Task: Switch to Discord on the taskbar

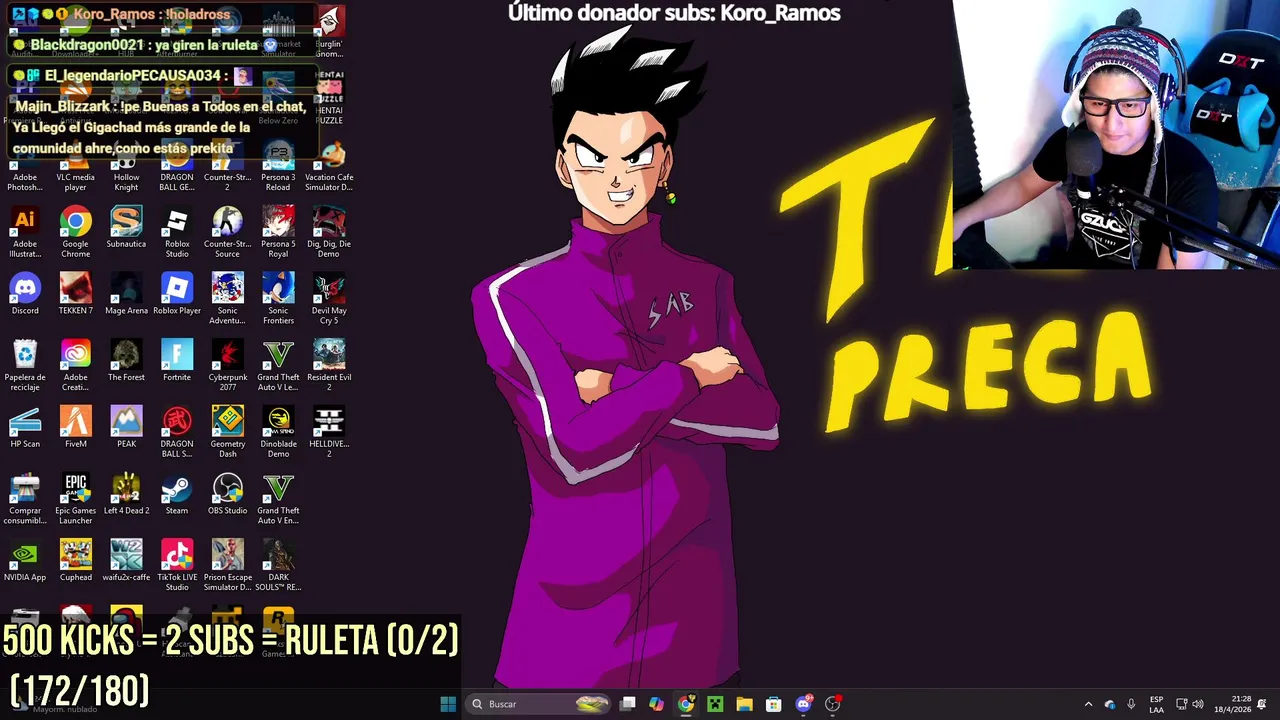Action: [803, 704]
